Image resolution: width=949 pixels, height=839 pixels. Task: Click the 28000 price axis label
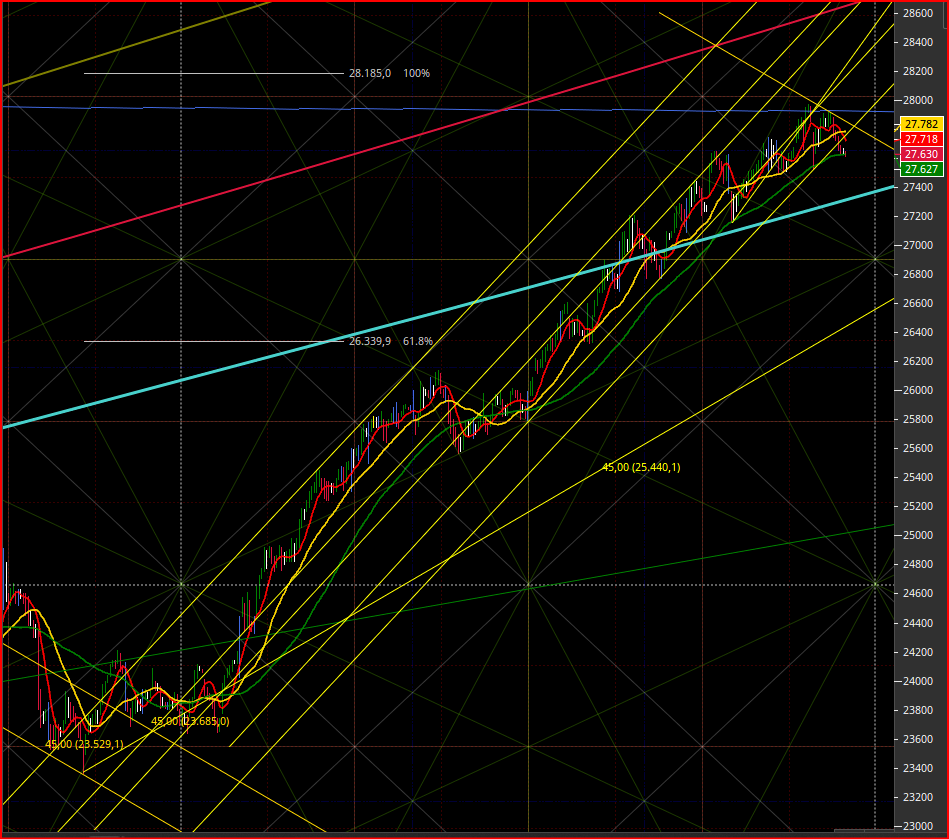pos(918,100)
